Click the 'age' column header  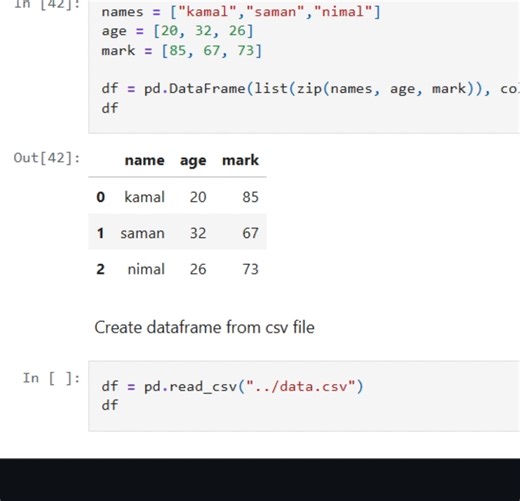(x=193, y=161)
